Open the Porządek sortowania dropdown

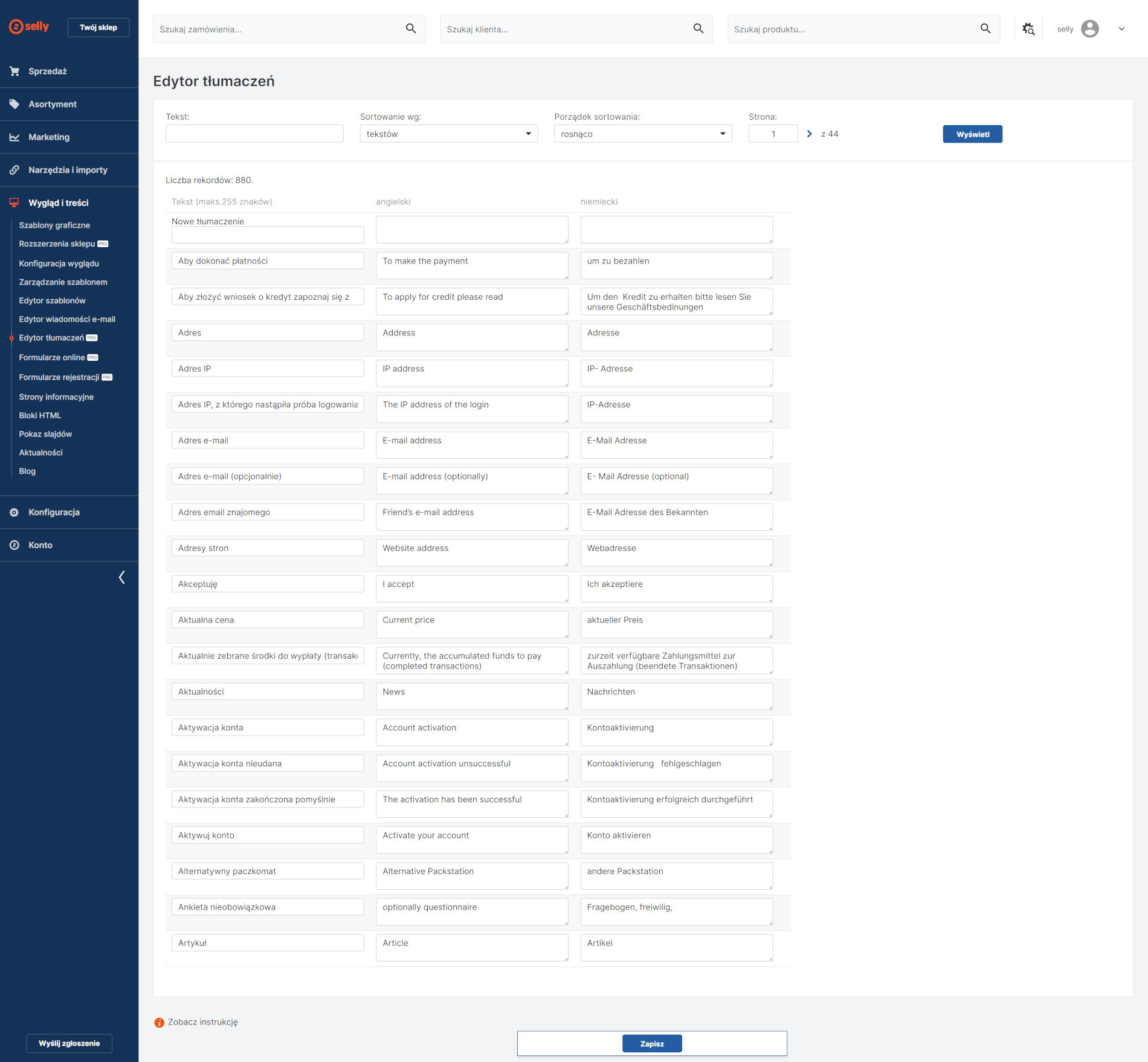tap(643, 134)
